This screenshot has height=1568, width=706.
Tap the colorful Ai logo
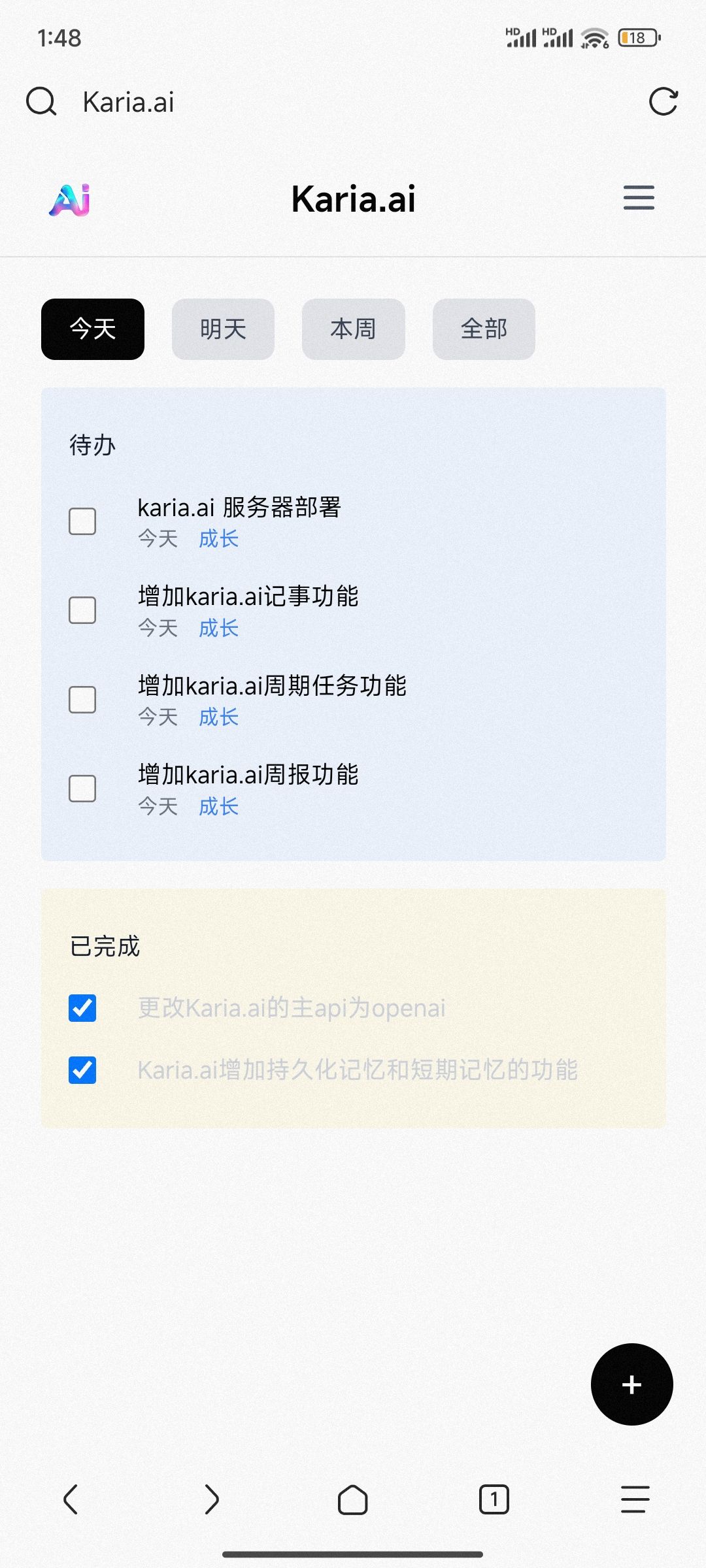[70, 199]
